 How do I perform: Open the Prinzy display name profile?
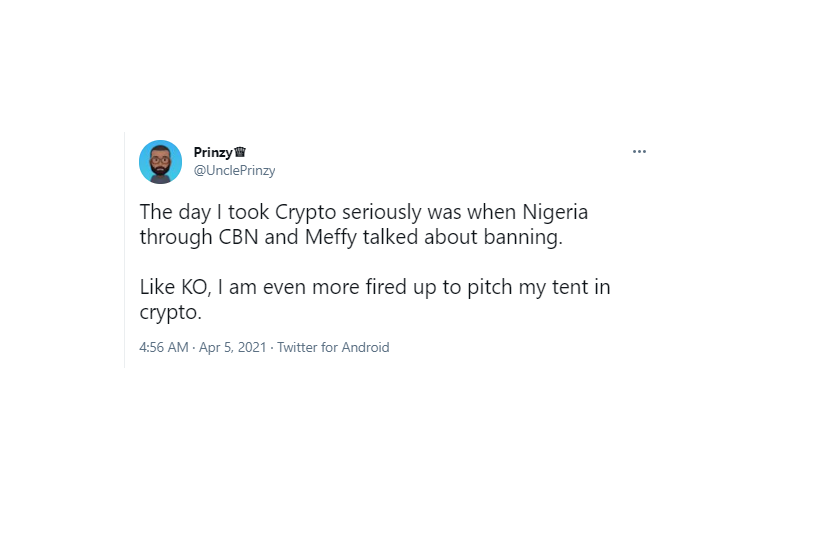[213, 152]
